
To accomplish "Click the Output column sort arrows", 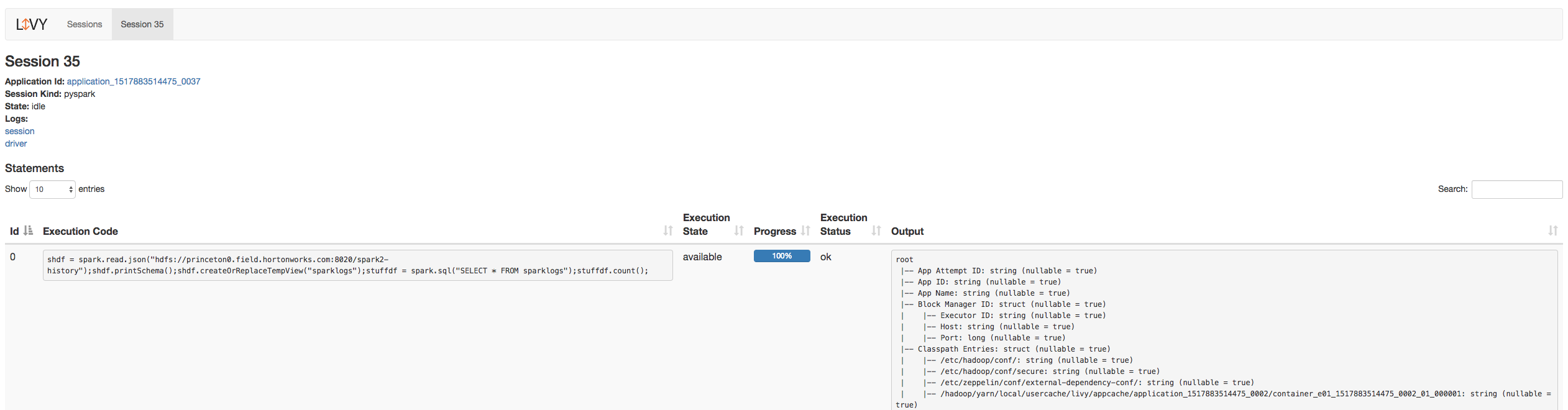I will 1552,230.
